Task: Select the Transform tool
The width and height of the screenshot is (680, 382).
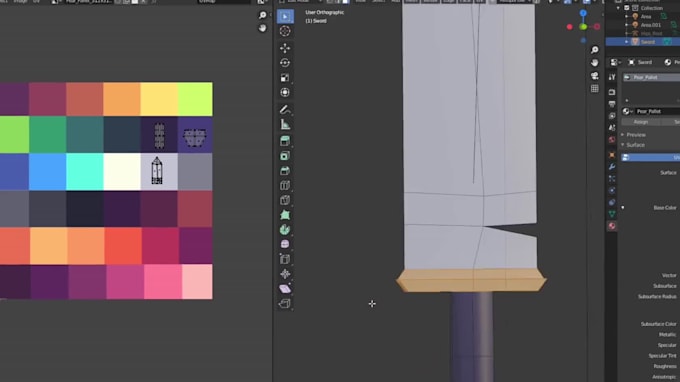Action: (x=285, y=92)
